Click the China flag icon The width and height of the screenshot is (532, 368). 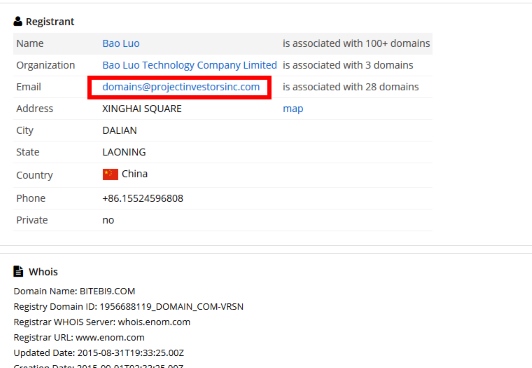(110, 174)
